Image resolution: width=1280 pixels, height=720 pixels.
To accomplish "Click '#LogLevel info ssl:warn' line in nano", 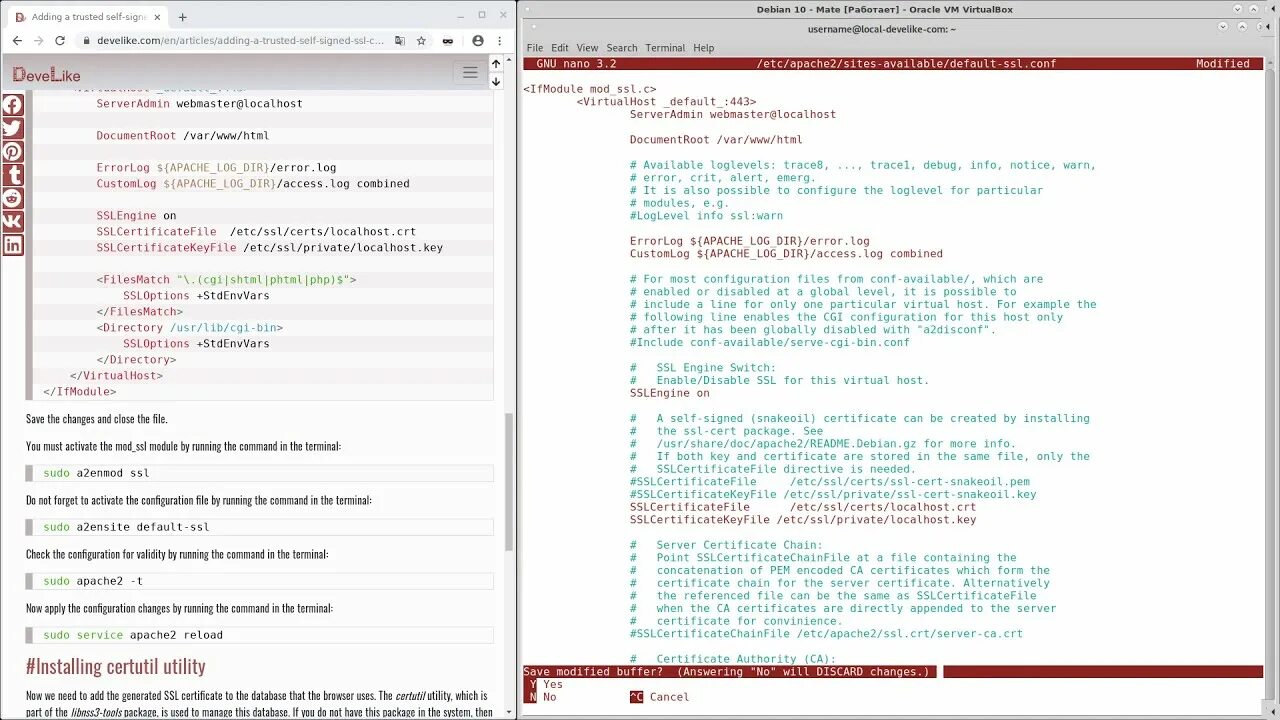I will [x=706, y=215].
